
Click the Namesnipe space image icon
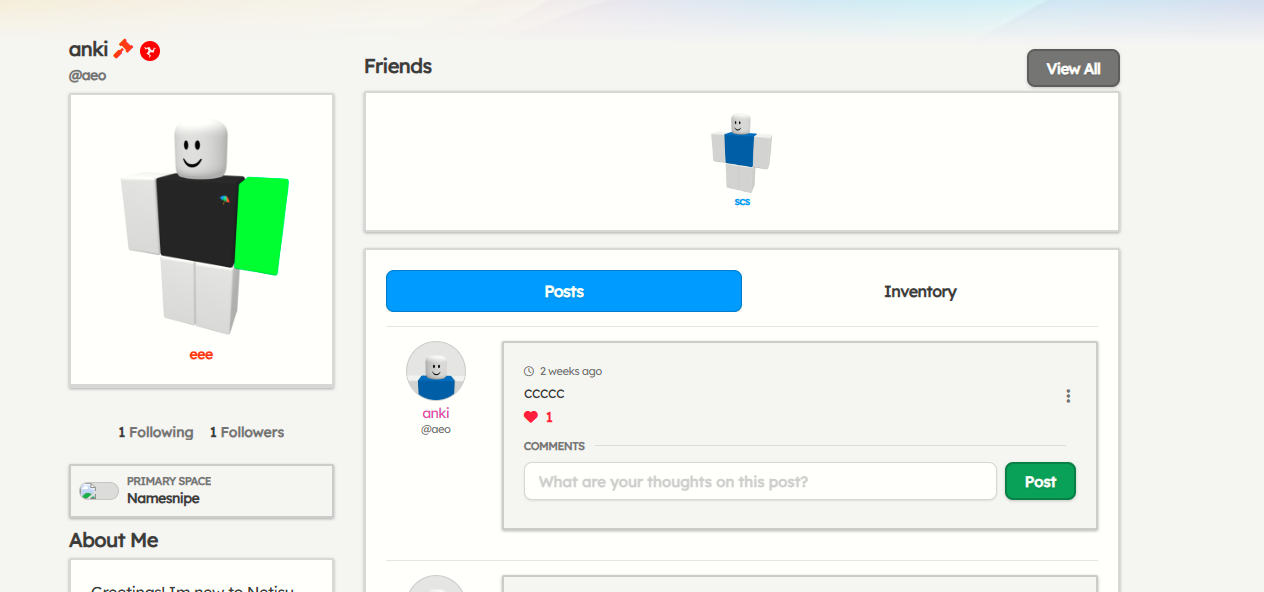point(99,491)
